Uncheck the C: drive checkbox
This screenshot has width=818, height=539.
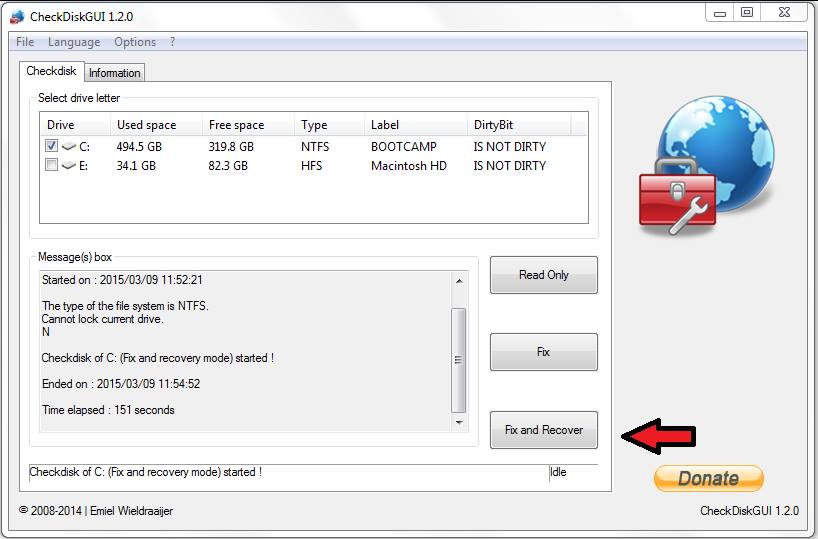point(52,146)
